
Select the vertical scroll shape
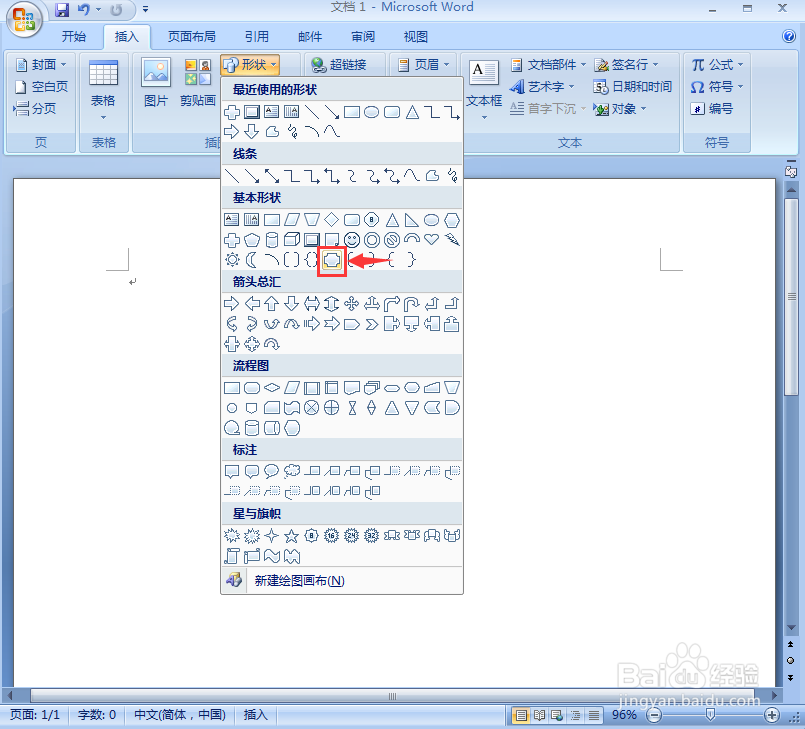(232, 556)
